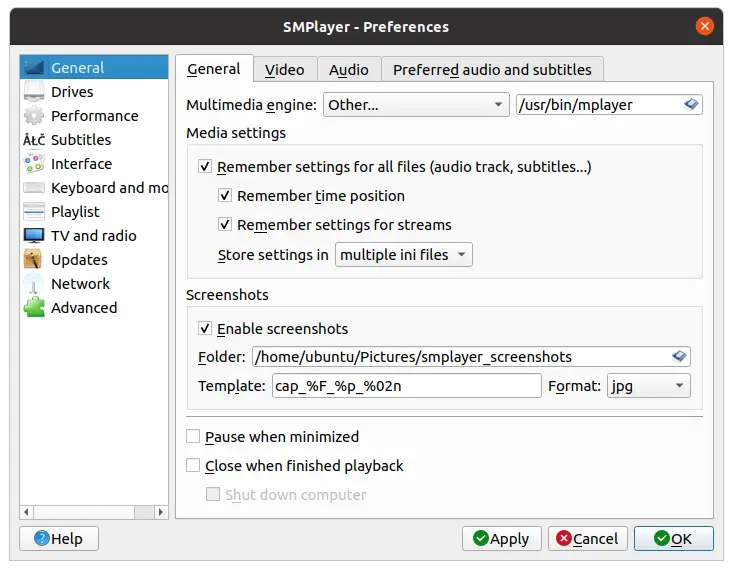Open Preferred audio and subtitles tab
The height and width of the screenshot is (570, 733).
[x=492, y=70]
